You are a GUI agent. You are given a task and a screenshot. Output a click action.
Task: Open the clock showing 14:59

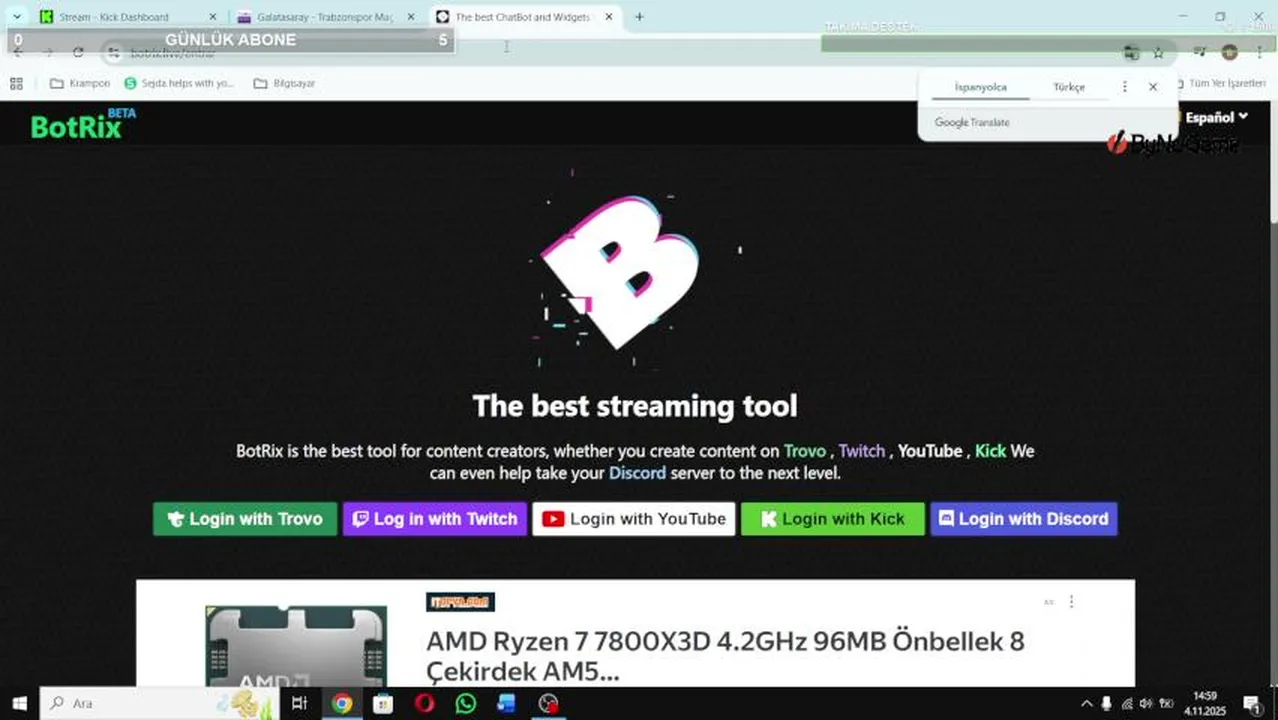coord(1207,703)
